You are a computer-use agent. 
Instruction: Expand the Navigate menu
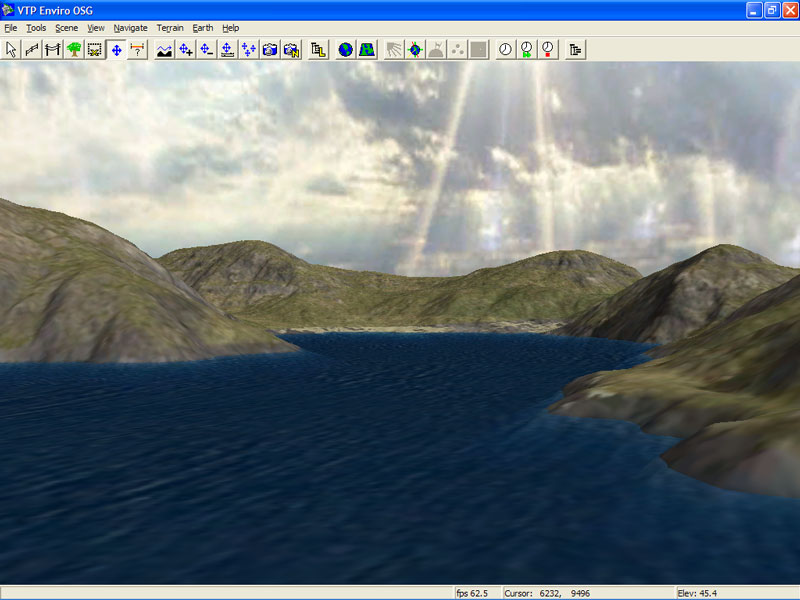pyautogui.click(x=130, y=28)
